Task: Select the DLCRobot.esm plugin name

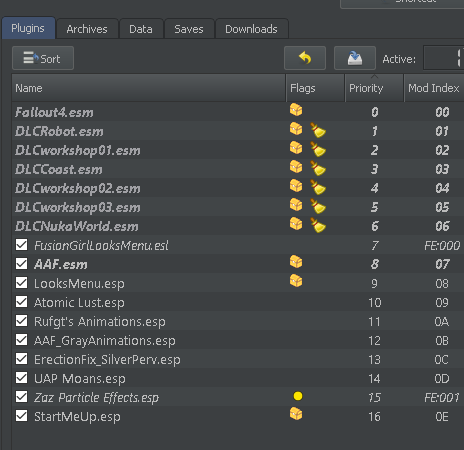Action: (x=59, y=131)
